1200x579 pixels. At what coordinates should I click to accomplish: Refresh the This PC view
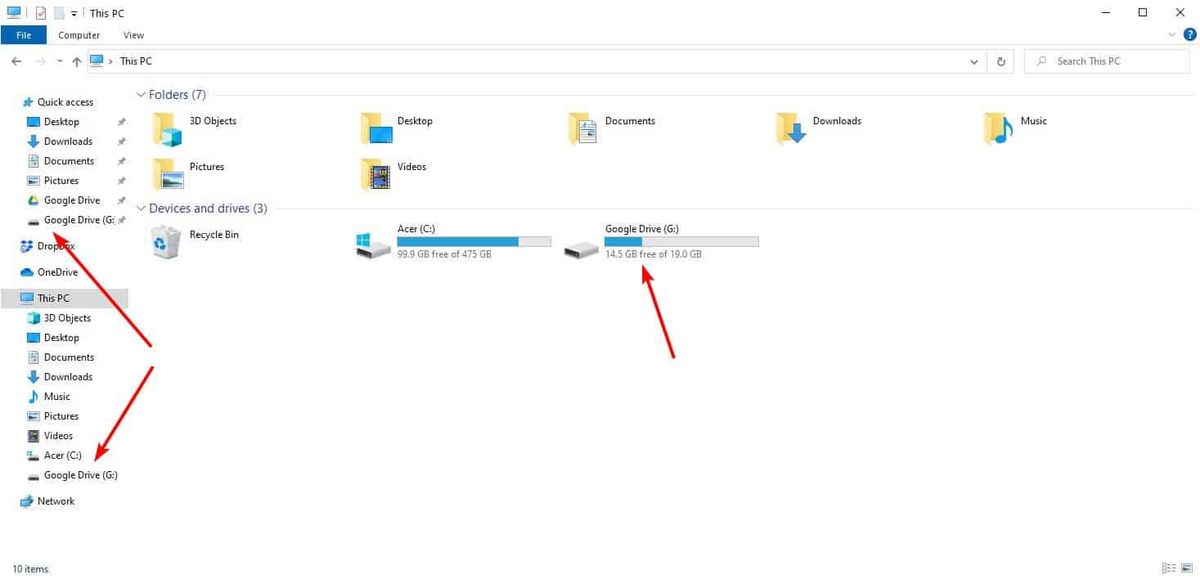coord(1001,61)
